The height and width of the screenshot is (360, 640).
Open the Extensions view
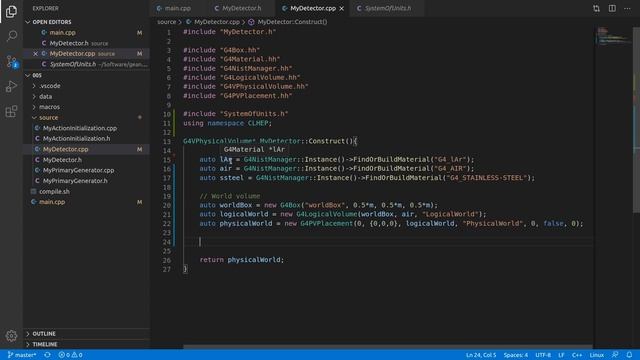(11, 111)
